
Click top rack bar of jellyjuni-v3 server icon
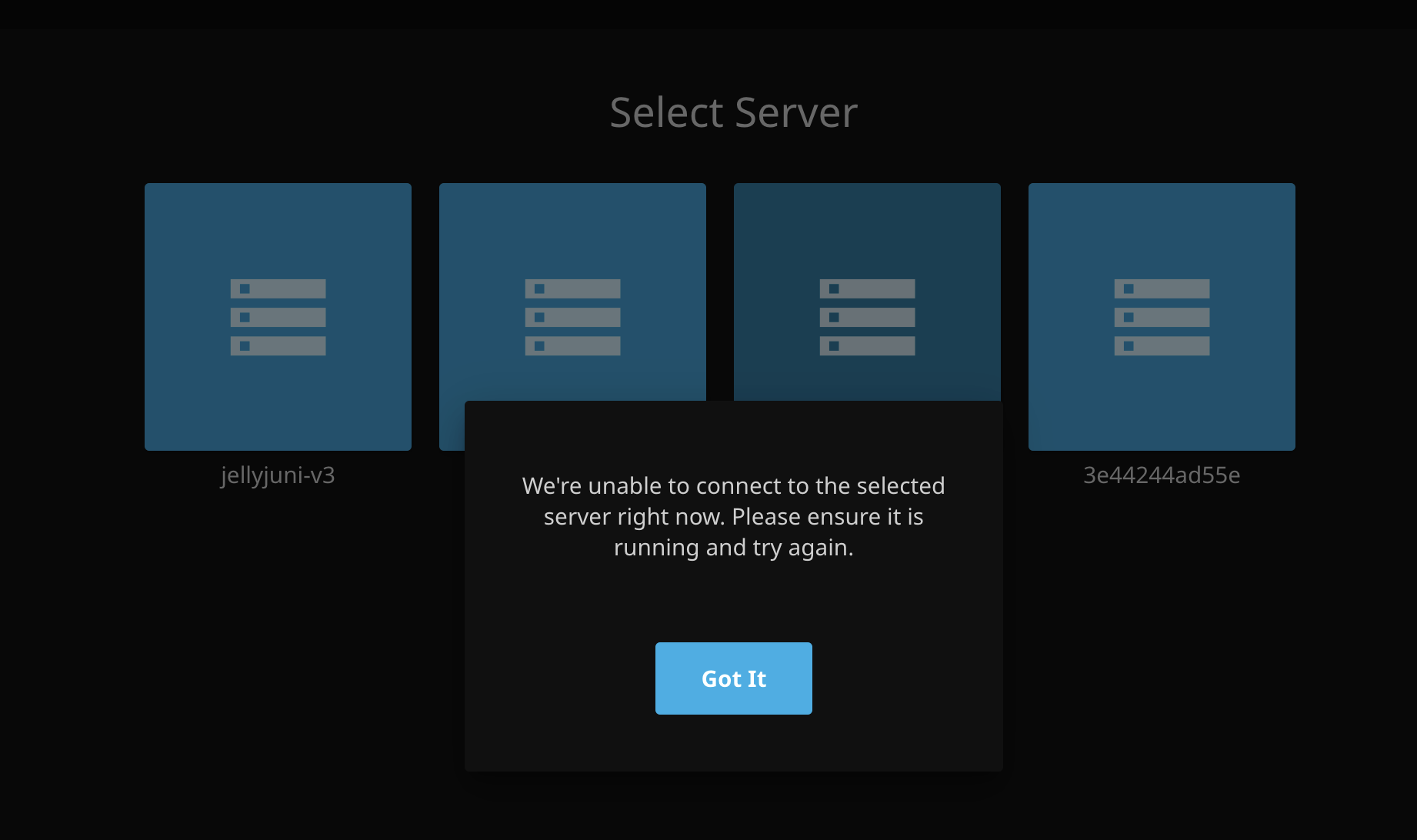pos(278,288)
